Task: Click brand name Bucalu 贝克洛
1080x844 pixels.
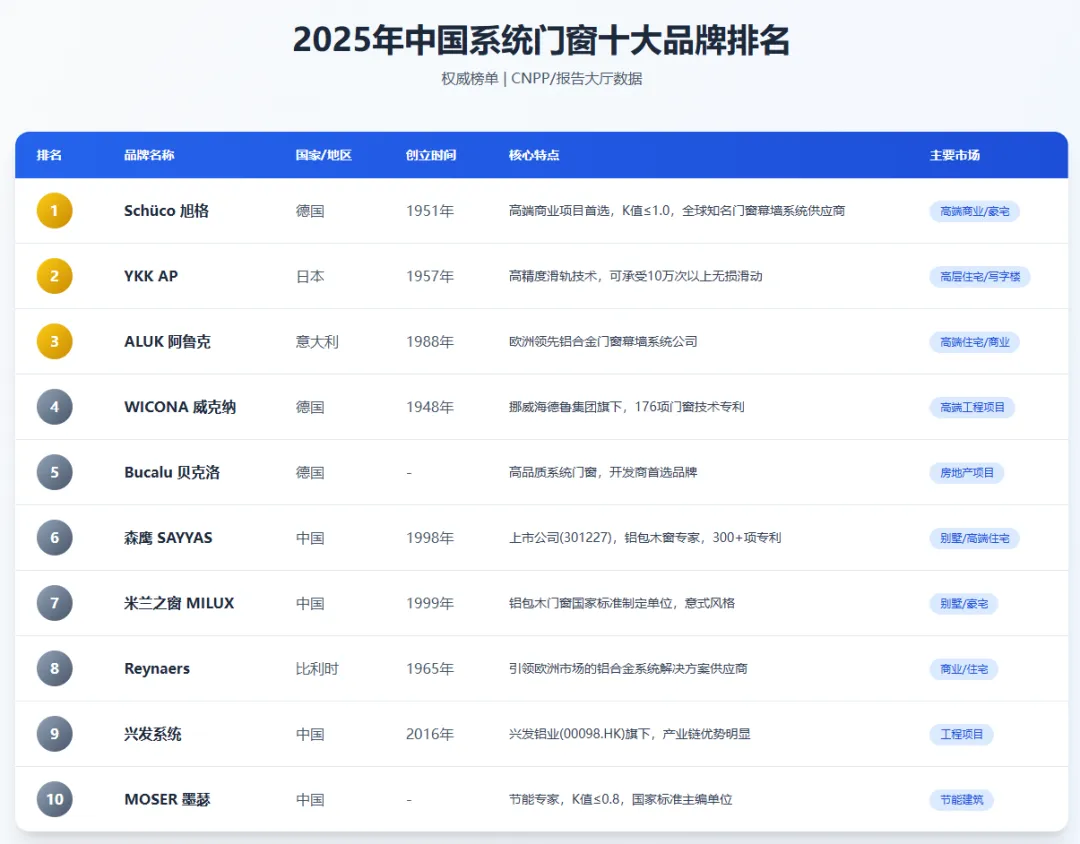Action: (x=172, y=473)
